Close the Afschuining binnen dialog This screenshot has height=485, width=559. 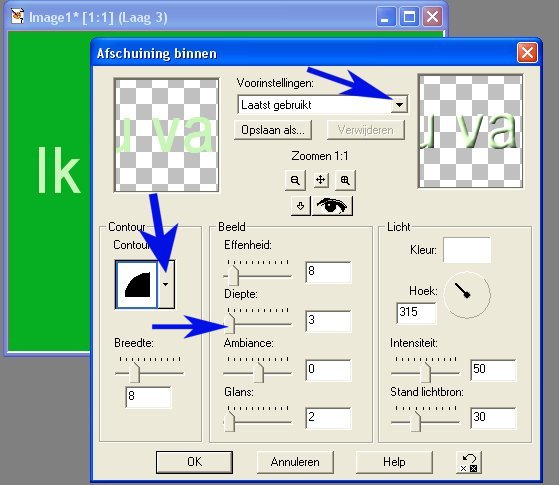(x=527, y=53)
